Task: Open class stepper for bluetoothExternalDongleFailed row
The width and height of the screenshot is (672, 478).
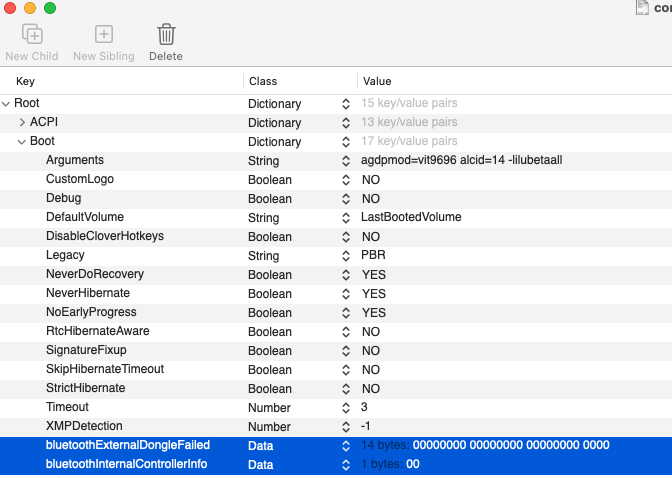Action: point(346,446)
